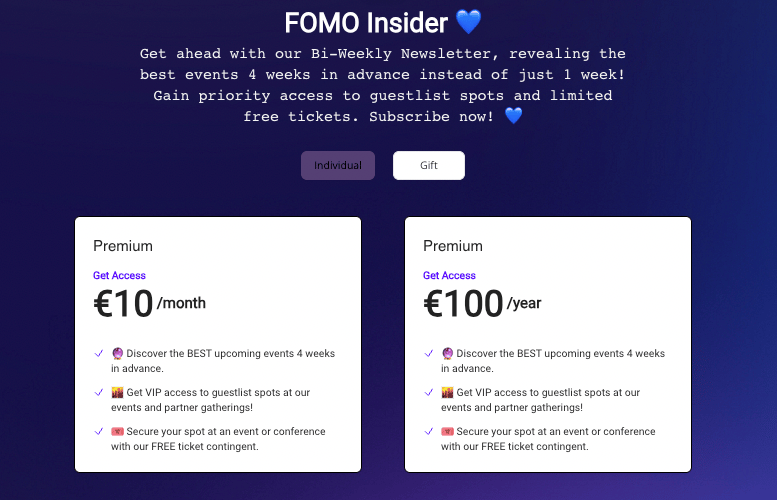The image size is (777, 500).
Task: Click checkmark beside monthly VIP access item
Action: click(99, 392)
